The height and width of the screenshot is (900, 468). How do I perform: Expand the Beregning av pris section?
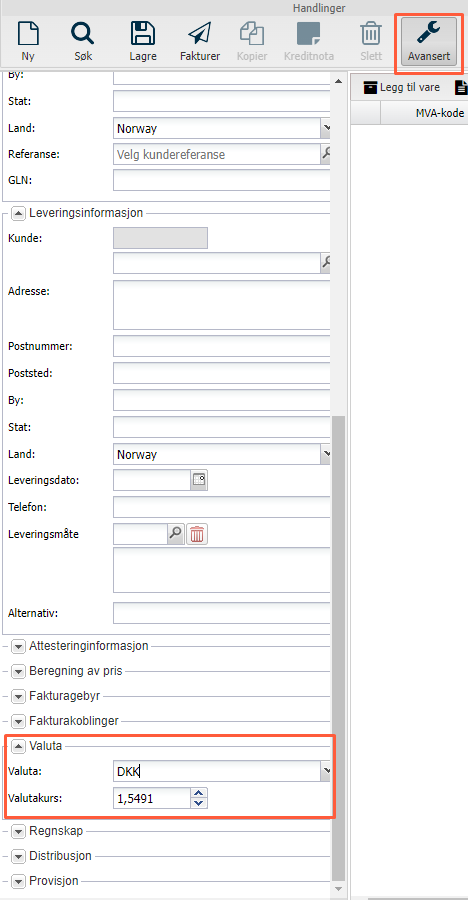tap(19, 670)
